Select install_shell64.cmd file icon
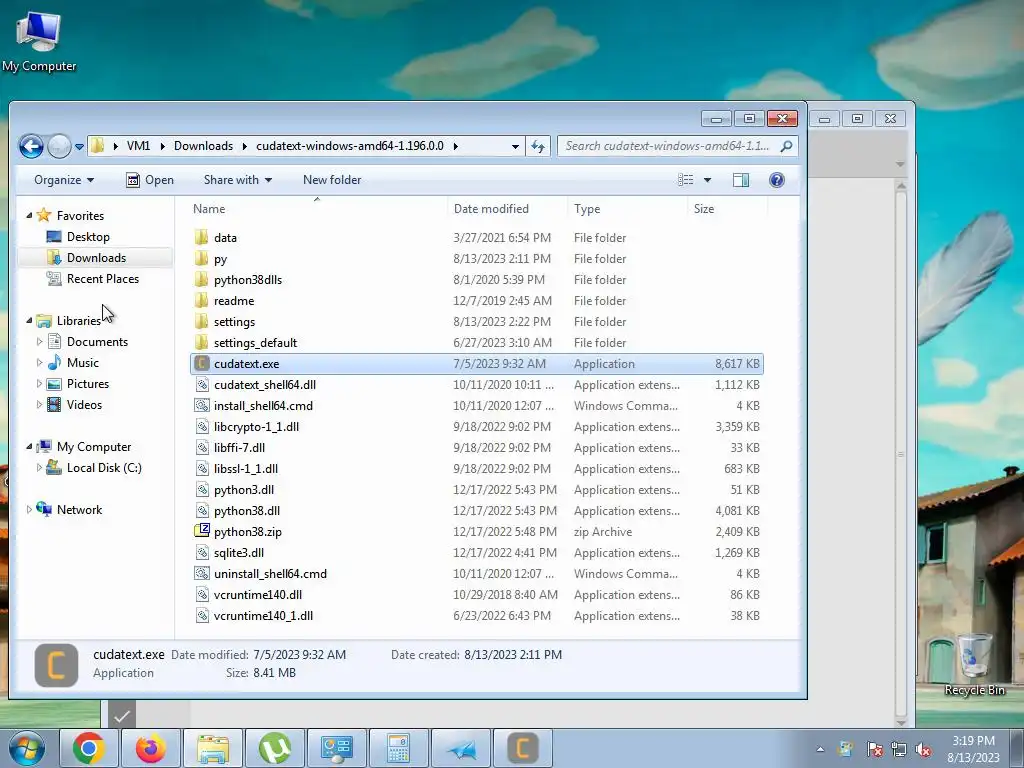 point(202,405)
